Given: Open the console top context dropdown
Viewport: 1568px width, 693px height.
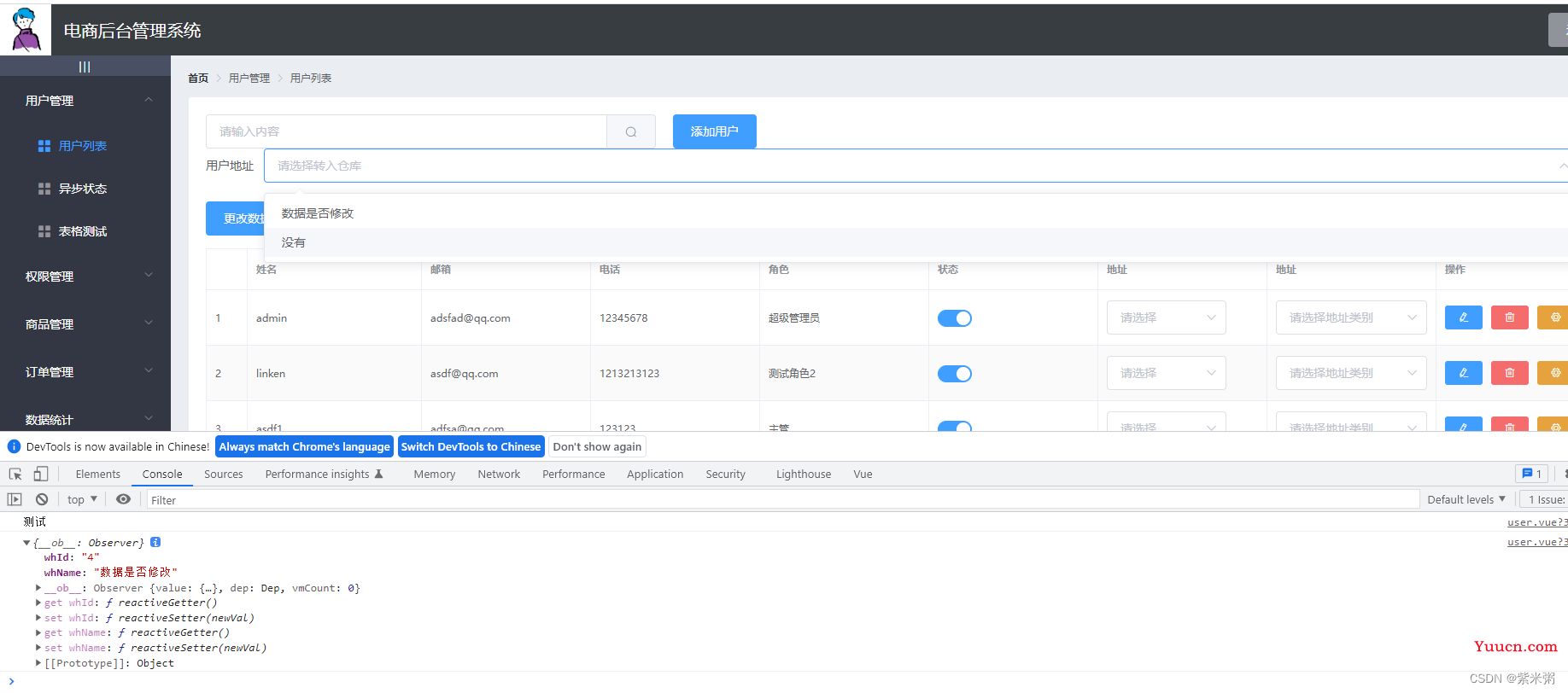Looking at the screenshot, I should click(82, 499).
